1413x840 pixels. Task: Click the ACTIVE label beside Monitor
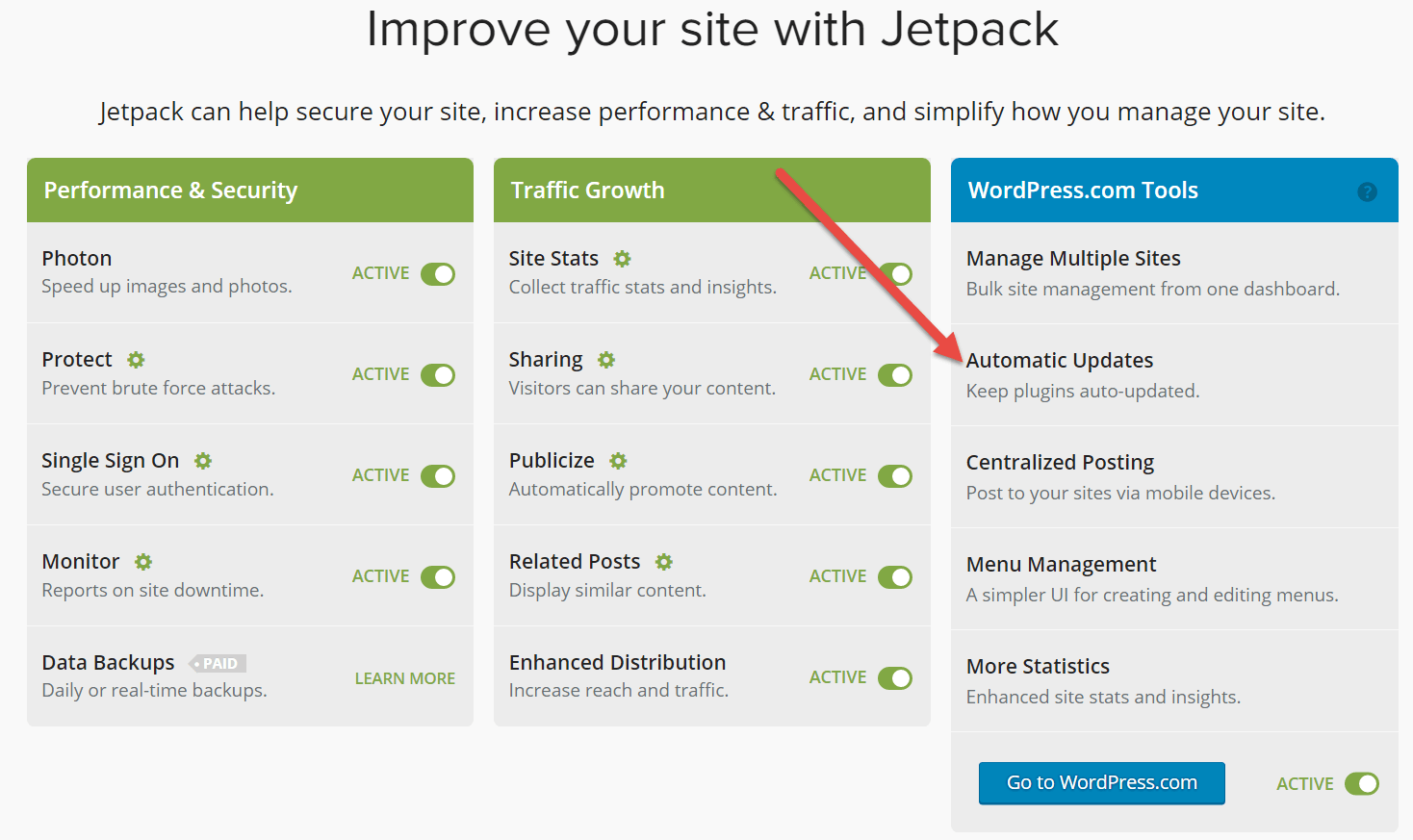380,576
